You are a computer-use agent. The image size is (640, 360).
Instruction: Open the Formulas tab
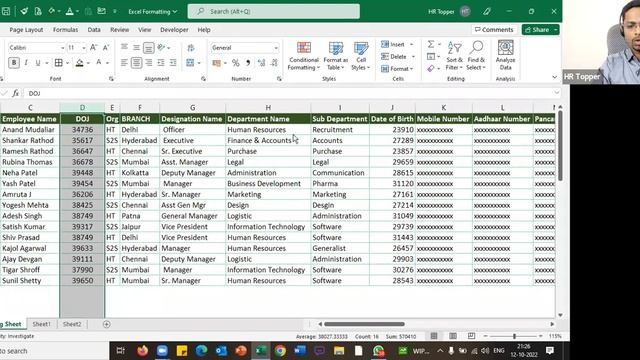(65, 30)
